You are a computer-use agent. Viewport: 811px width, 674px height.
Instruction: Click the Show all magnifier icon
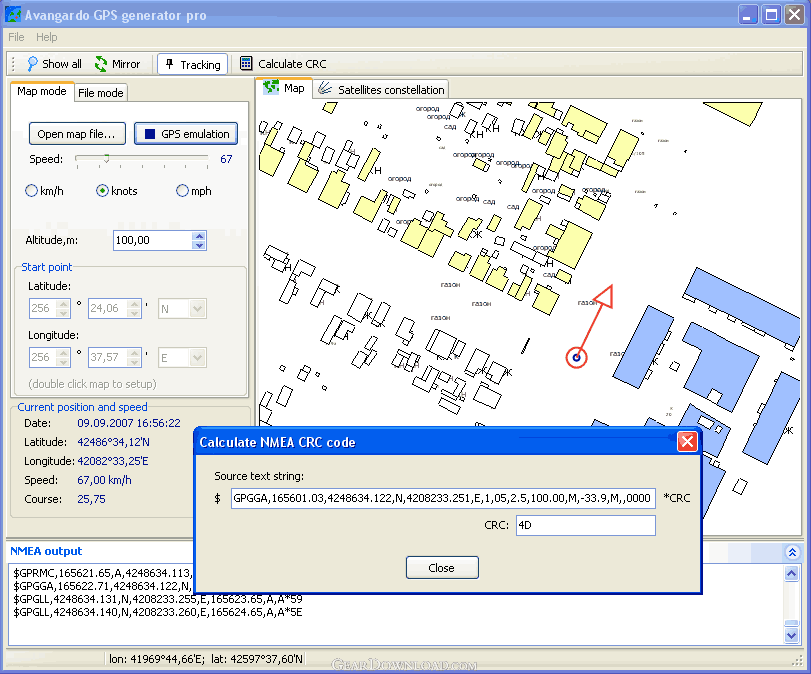32,64
